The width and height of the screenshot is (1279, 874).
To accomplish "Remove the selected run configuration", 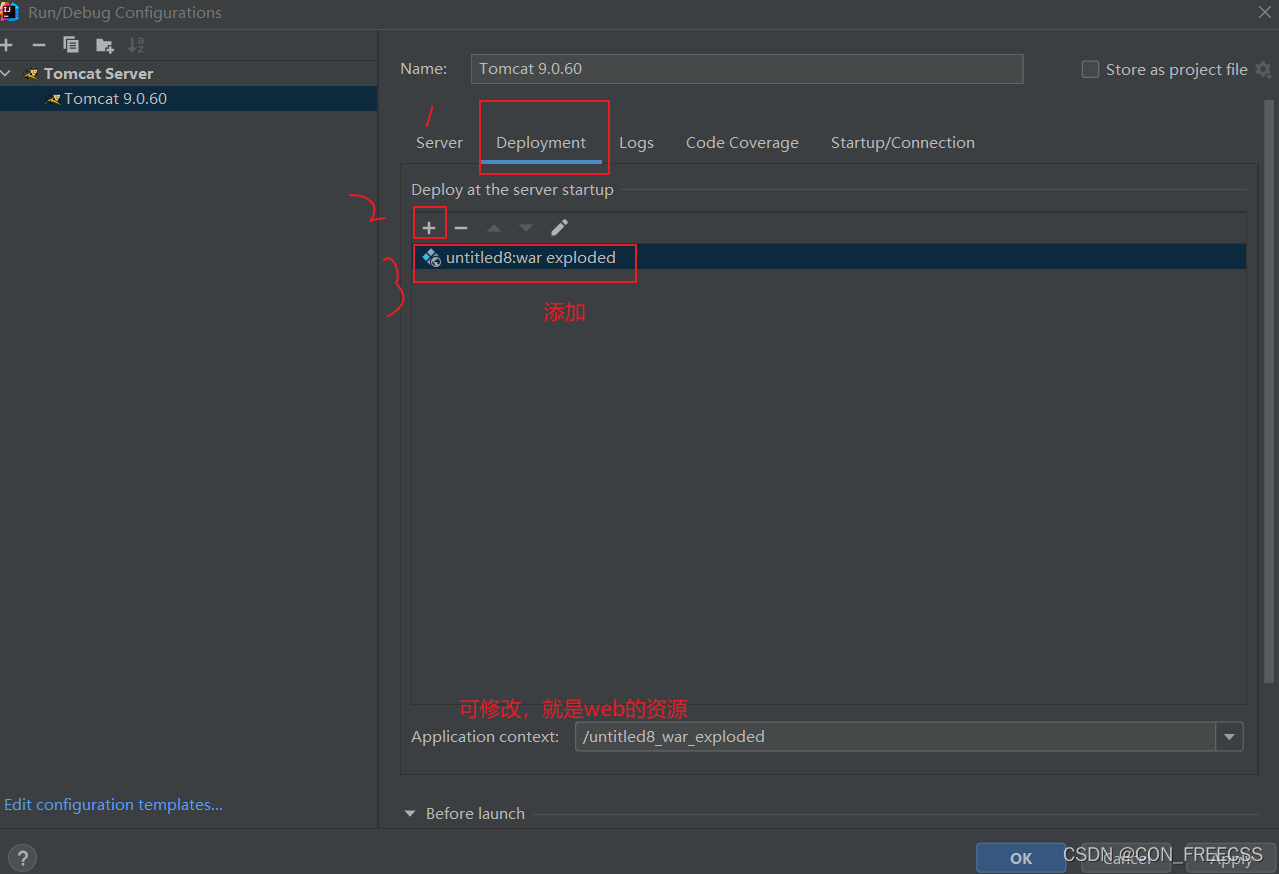I will (x=38, y=45).
